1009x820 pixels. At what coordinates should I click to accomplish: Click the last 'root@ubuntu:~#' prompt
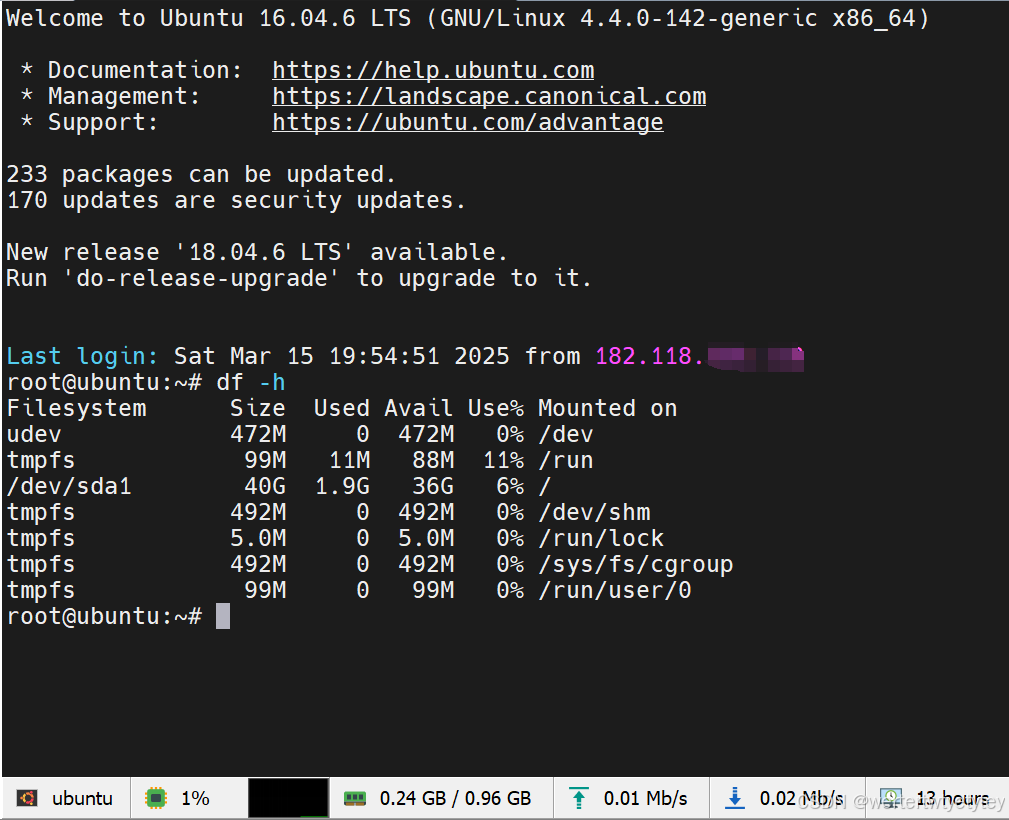coord(104,617)
